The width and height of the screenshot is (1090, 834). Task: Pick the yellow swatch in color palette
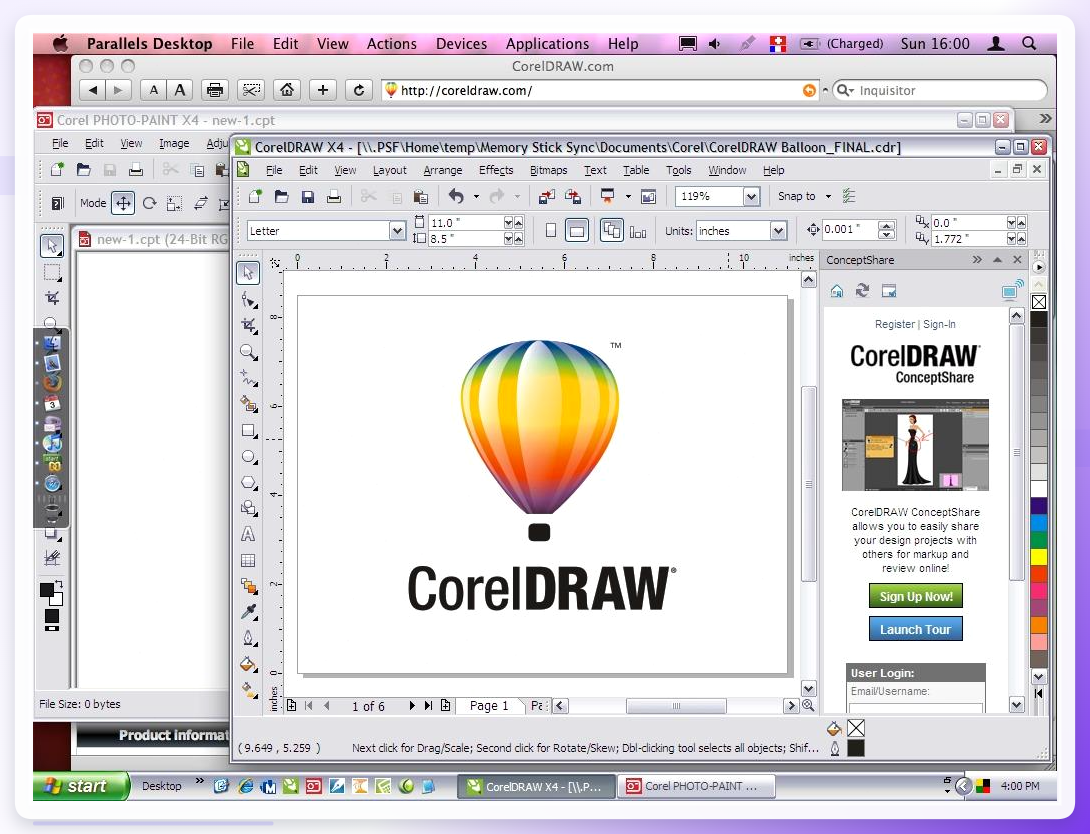1039,557
